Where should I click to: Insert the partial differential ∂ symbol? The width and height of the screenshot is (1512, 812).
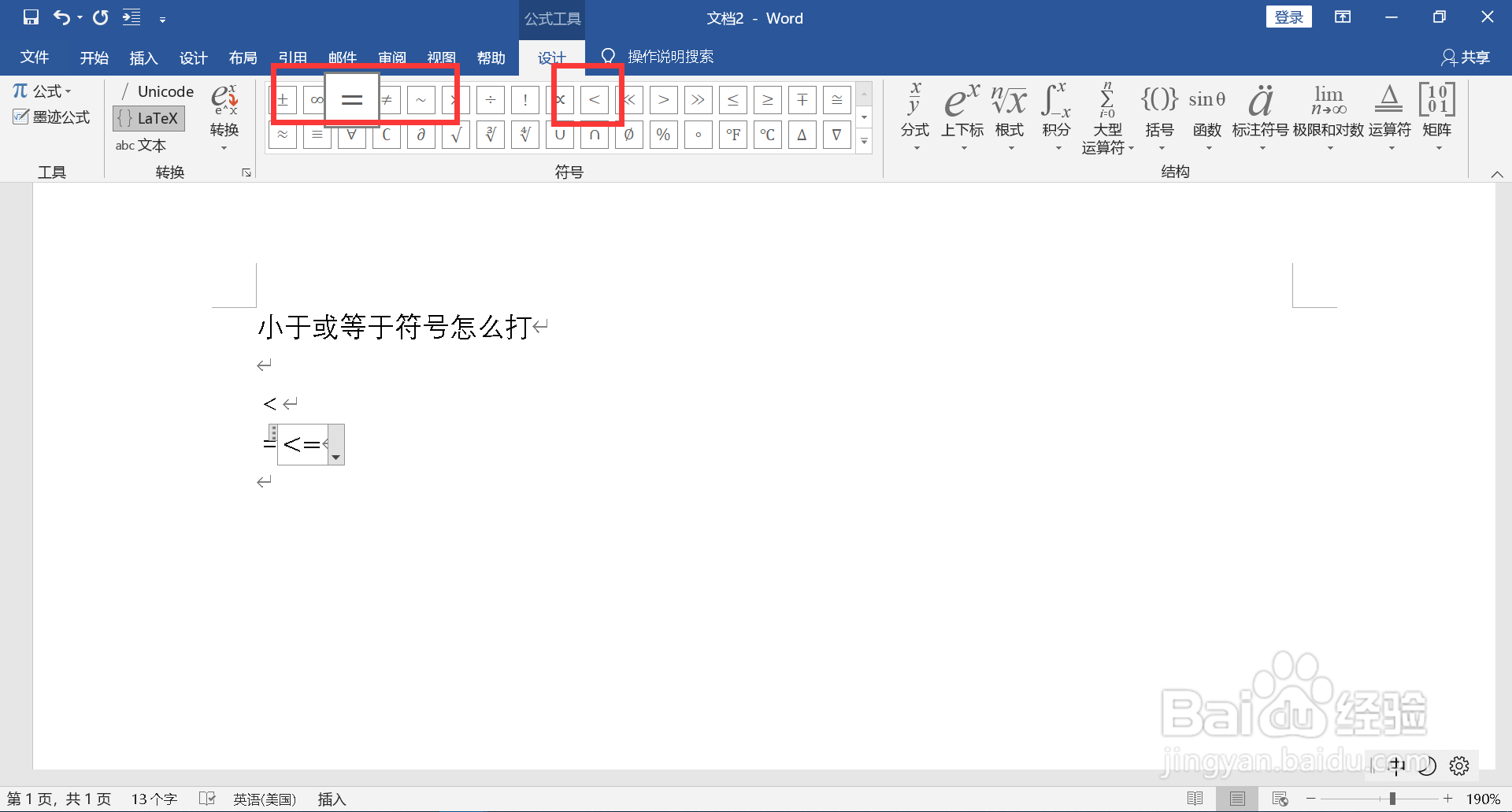(421, 135)
